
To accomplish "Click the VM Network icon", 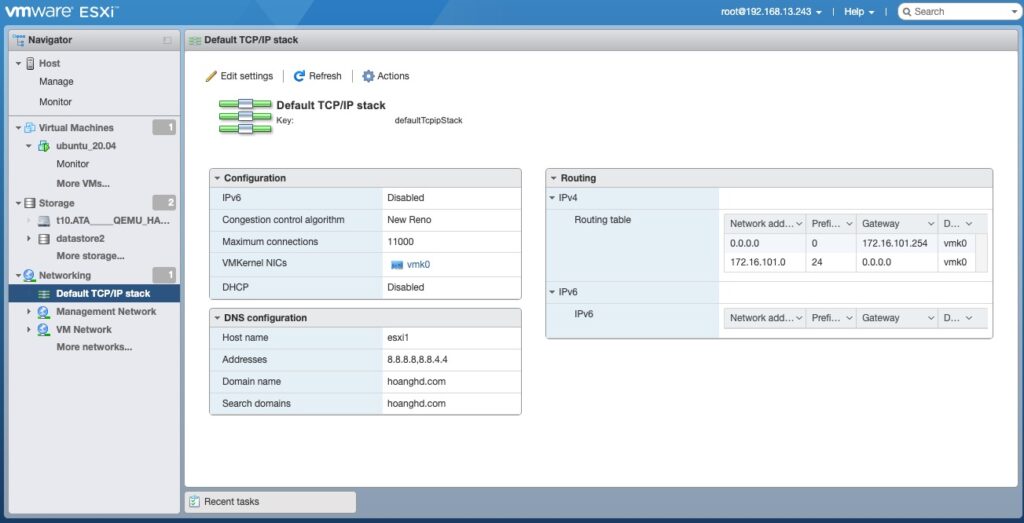I will click(44, 330).
